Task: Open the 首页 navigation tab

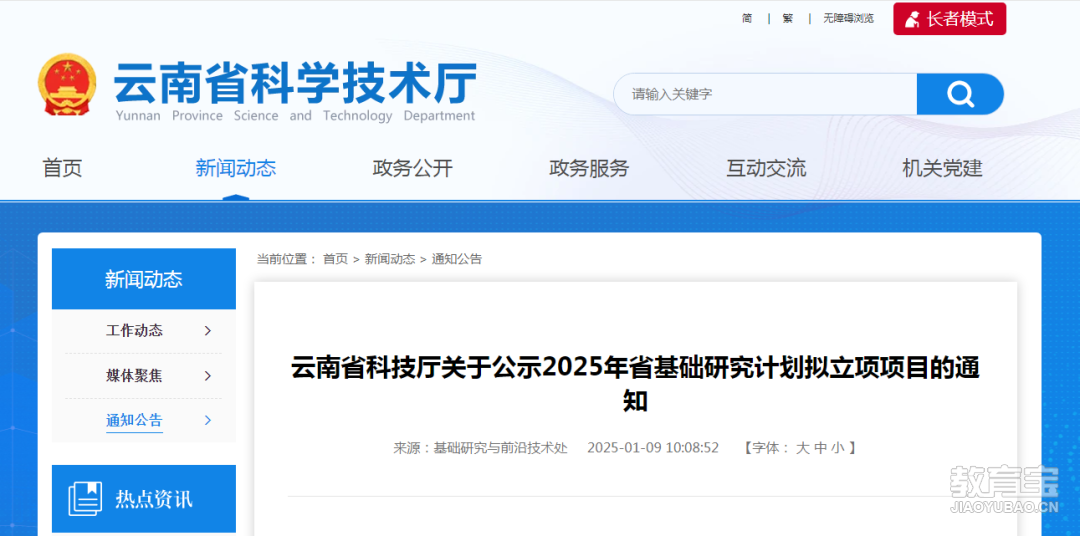Action: pos(62,167)
